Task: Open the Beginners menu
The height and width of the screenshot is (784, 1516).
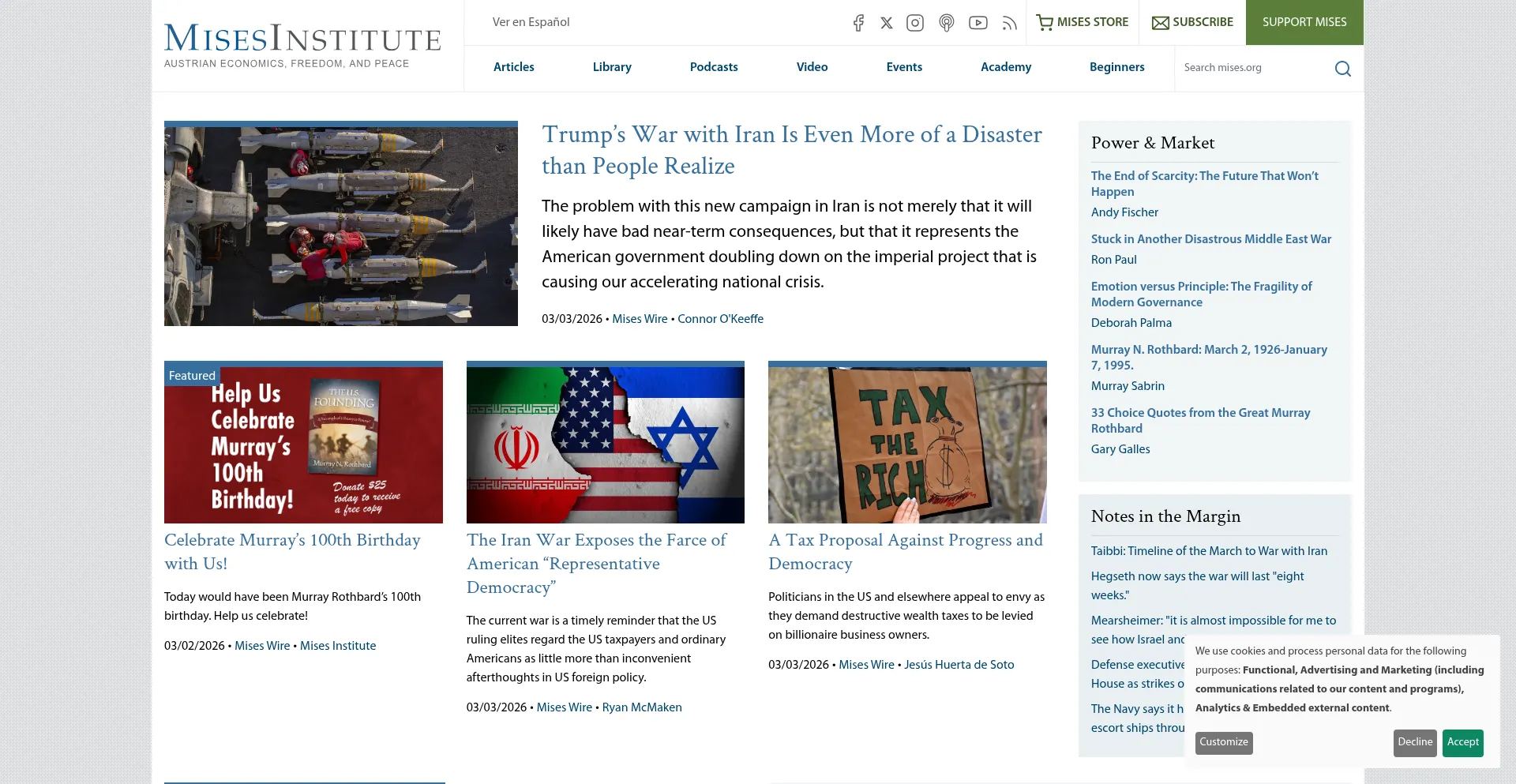Action: (1116, 67)
